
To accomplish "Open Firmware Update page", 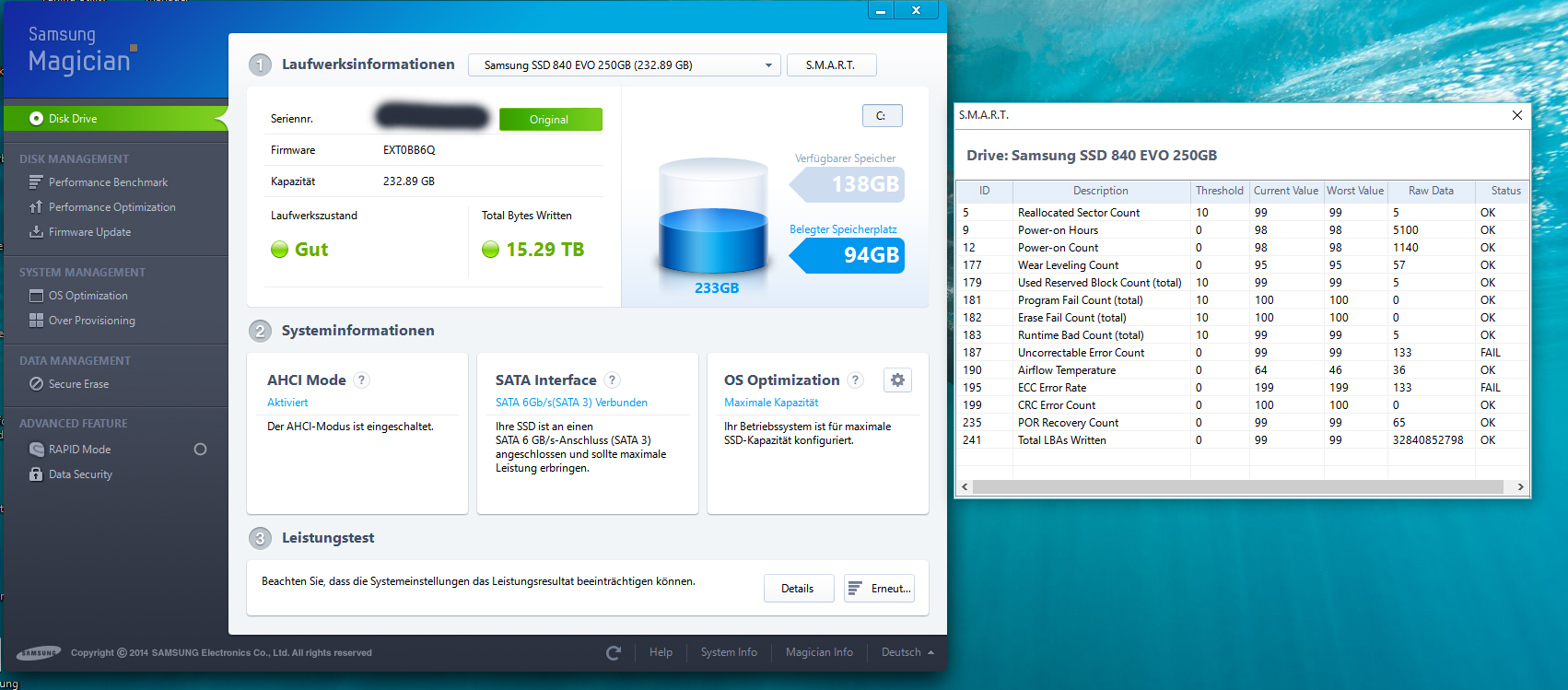I will 89,232.
